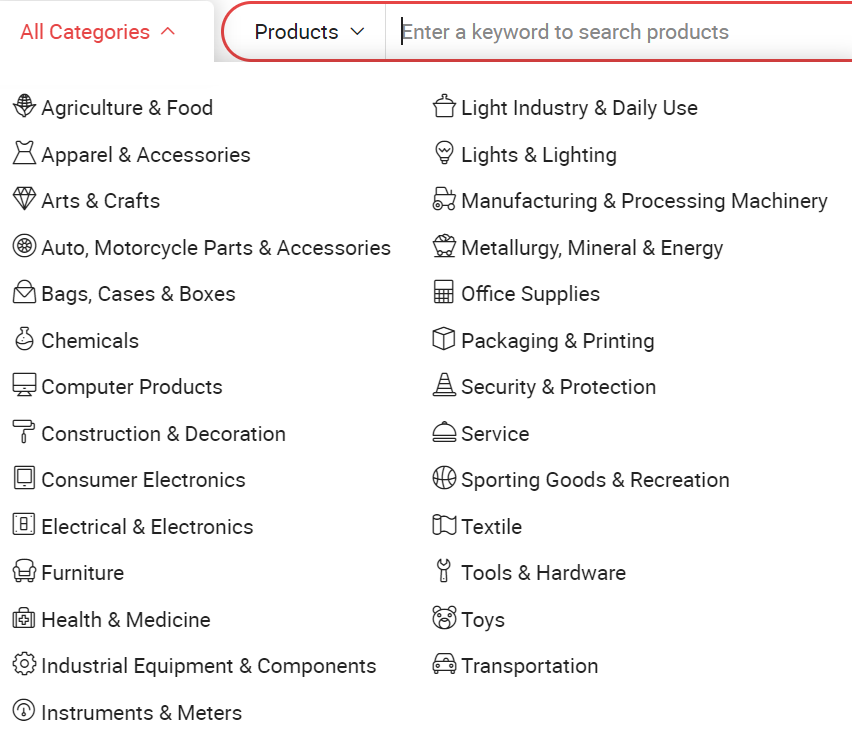This screenshot has width=852, height=736.
Task: Click the diamond icon for Arts & Crafts
Action: pos(24,199)
